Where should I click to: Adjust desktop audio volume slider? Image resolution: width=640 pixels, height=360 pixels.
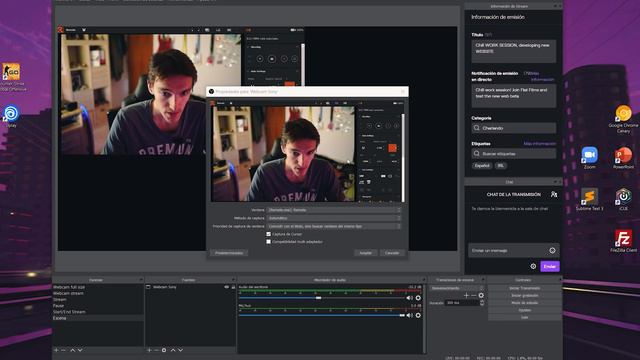pyautogui.click(x=318, y=298)
